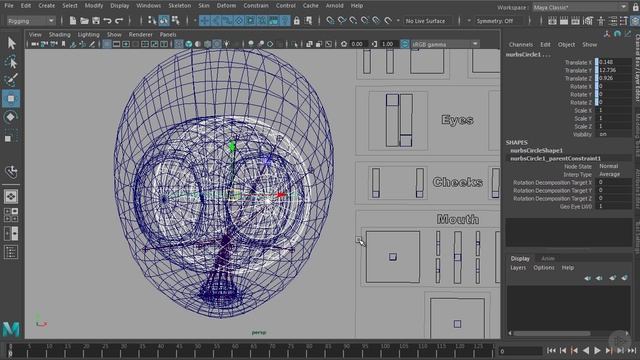Save the scene with disk icon
The width and height of the screenshot is (640, 360).
click(96, 20)
